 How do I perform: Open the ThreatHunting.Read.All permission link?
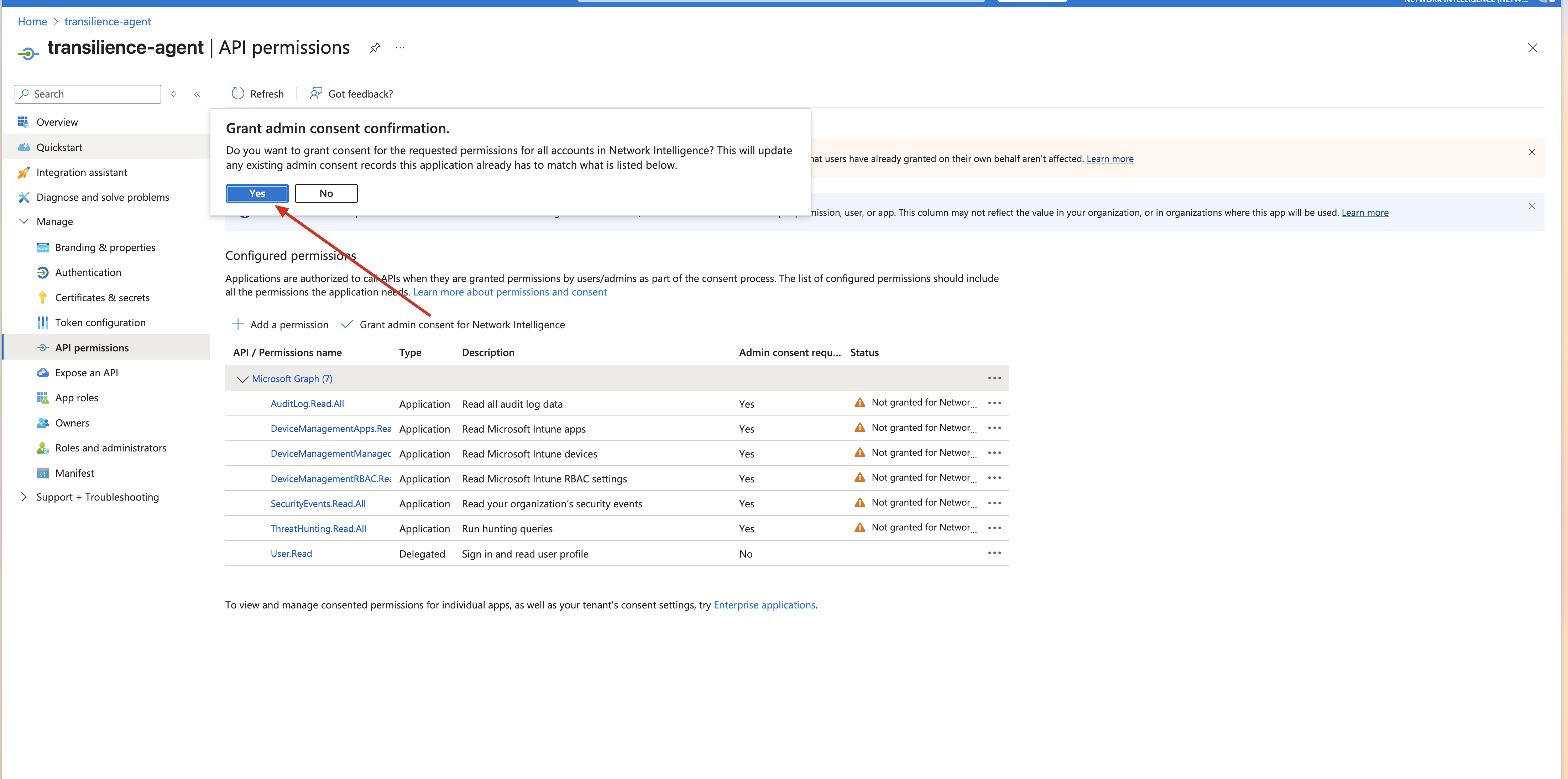(x=318, y=529)
